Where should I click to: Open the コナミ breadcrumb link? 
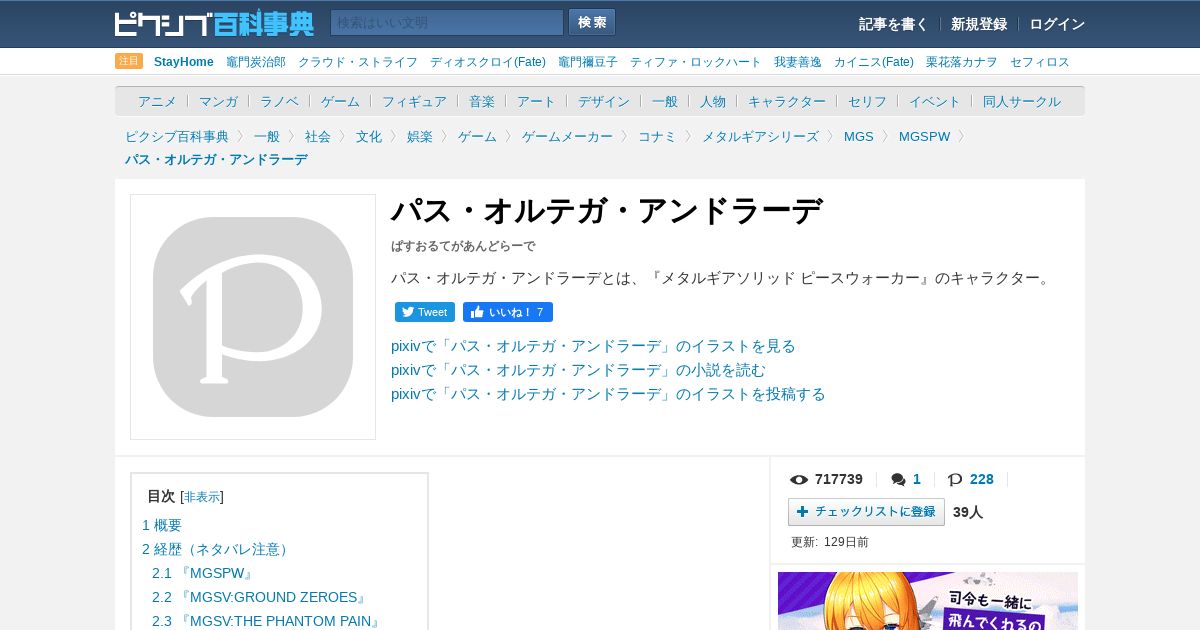point(657,137)
